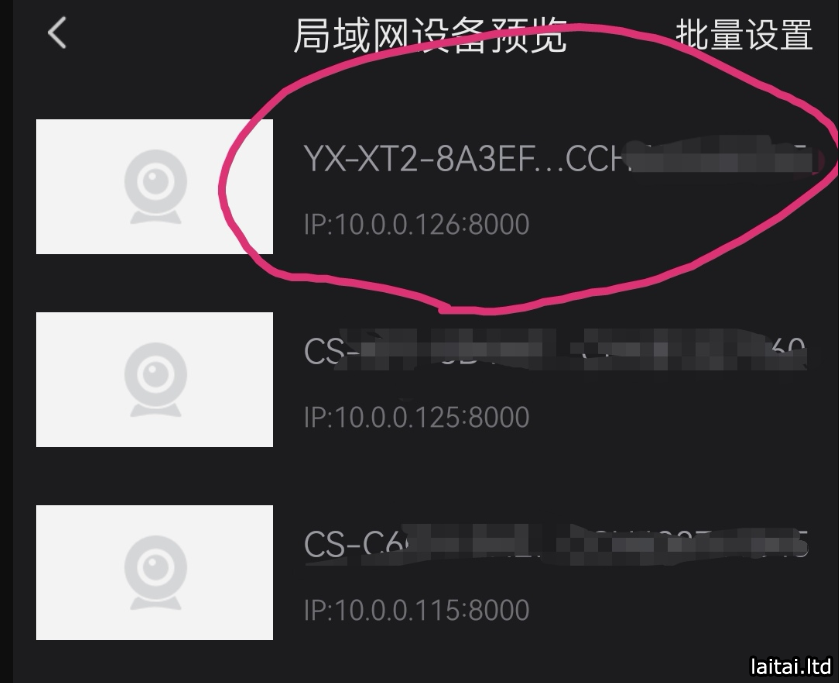Select the device name starting CS-C6

point(555,544)
